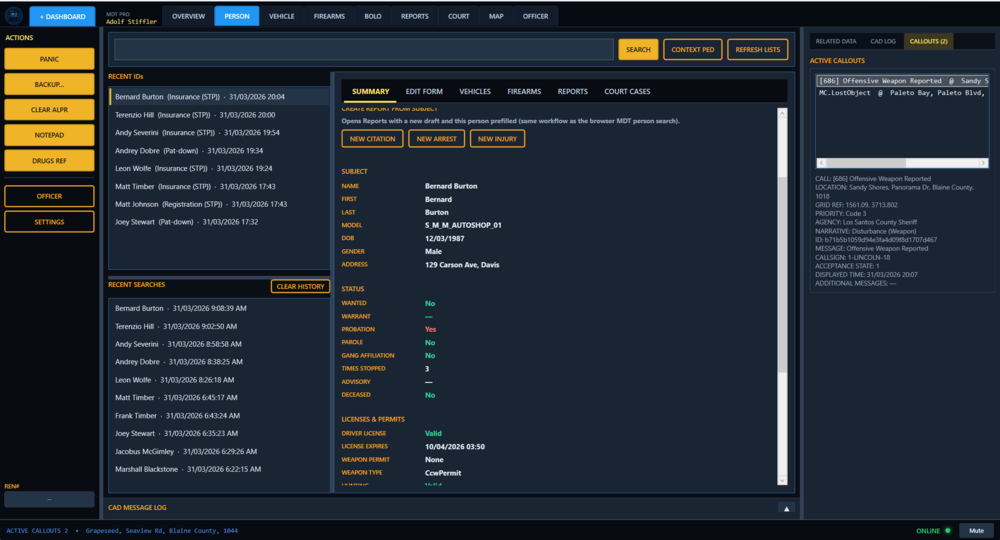This screenshot has height=540, width=1000.
Task: Select MC.LostObject Paleto Bay callout row
Action: pyautogui.click(x=902, y=93)
